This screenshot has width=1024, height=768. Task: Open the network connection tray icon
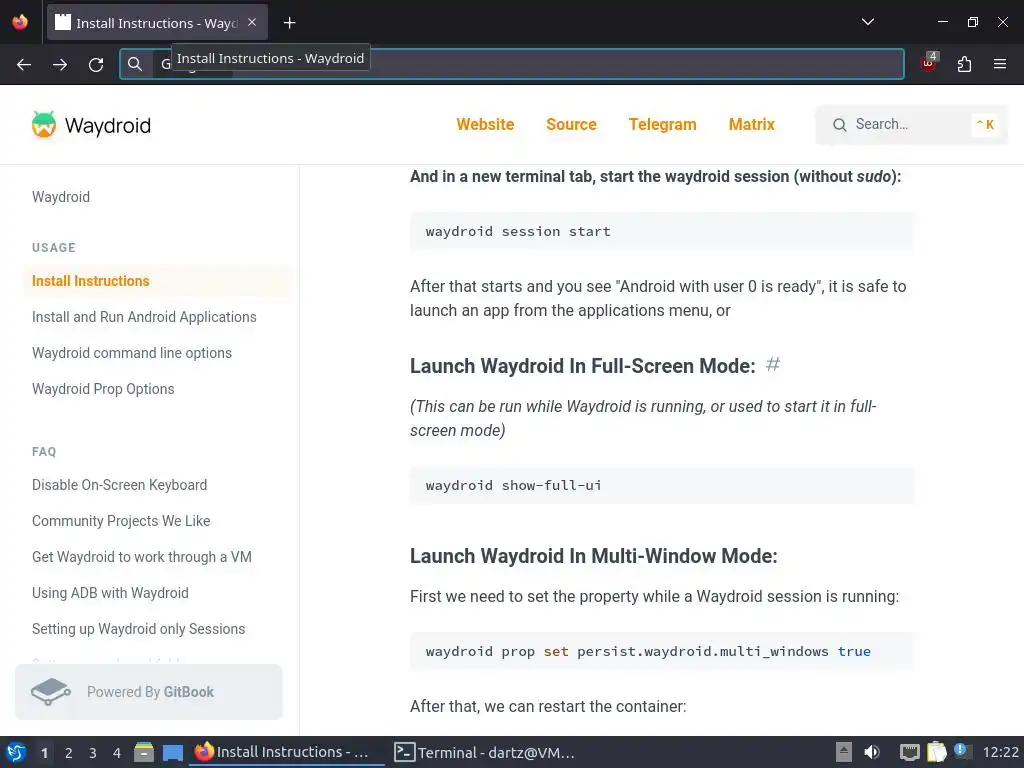(x=910, y=752)
